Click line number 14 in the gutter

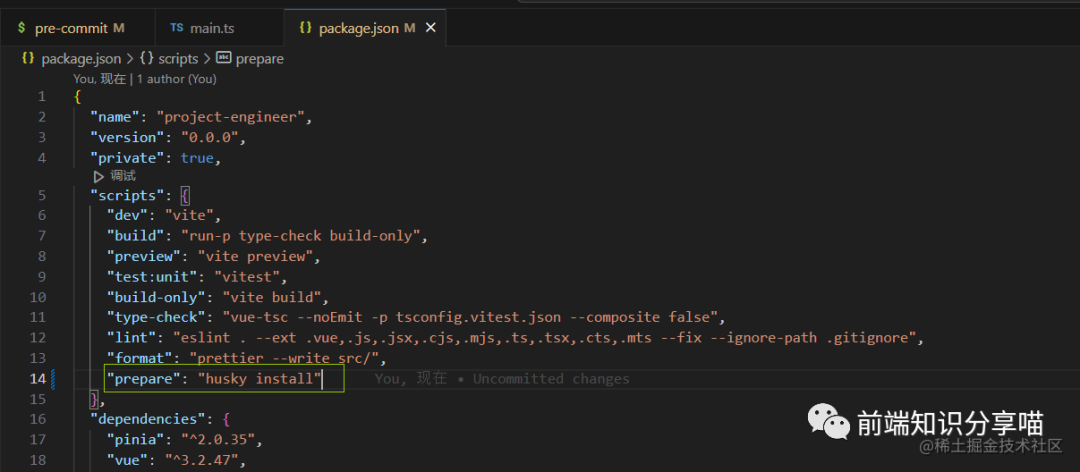pyautogui.click(x=38, y=378)
